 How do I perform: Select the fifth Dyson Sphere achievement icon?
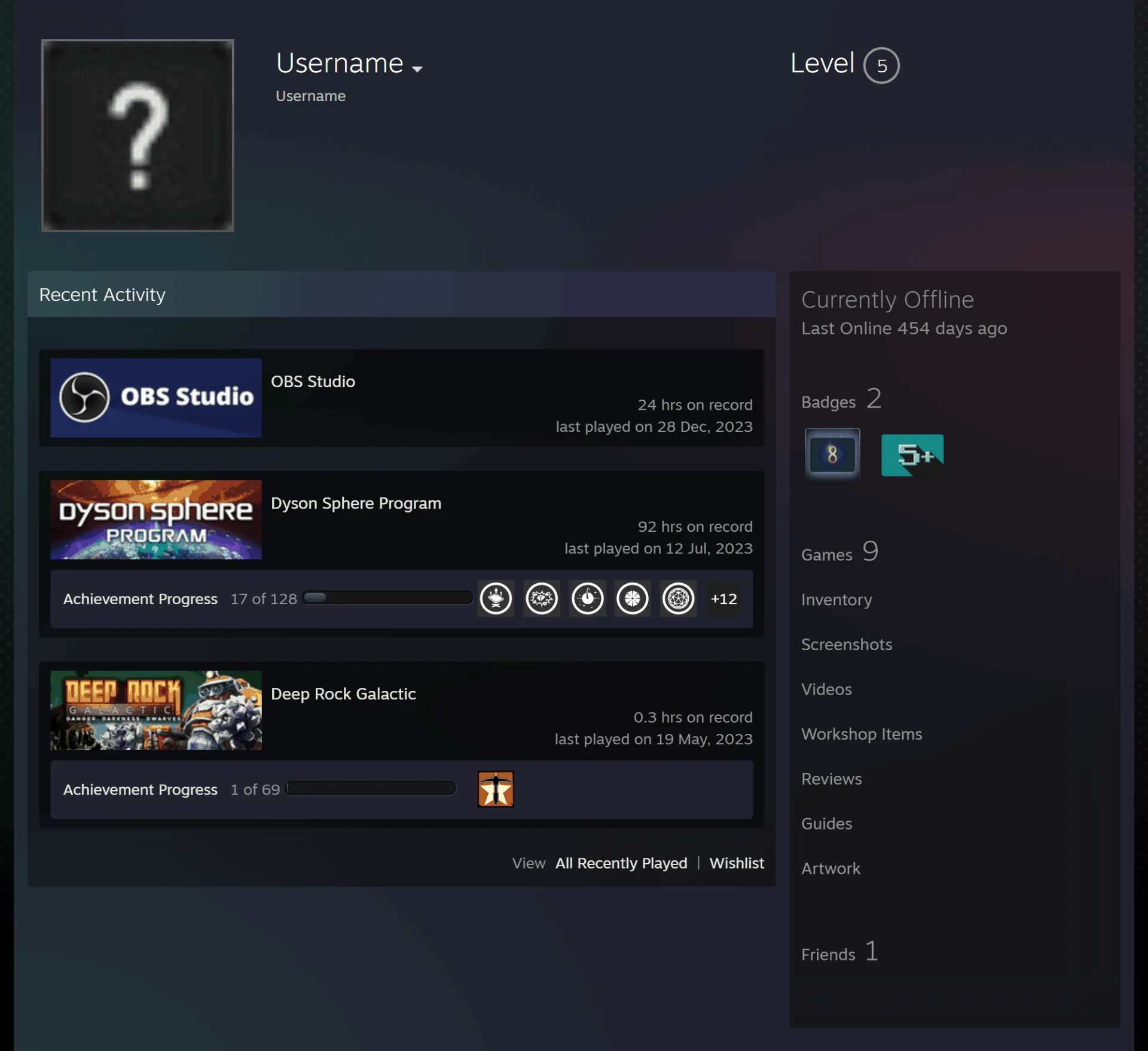point(678,598)
